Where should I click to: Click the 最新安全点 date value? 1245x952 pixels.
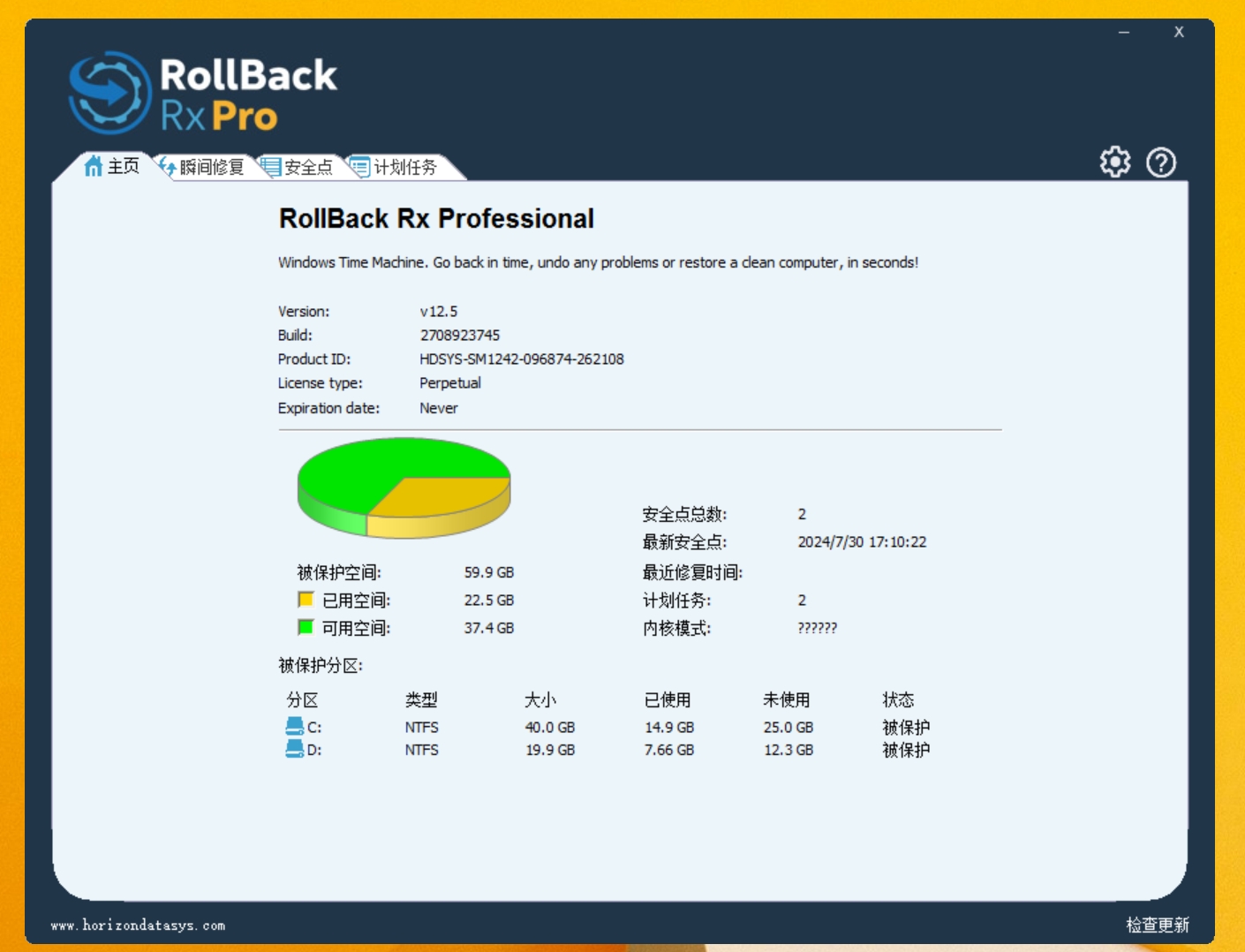[x=862, y=542]
